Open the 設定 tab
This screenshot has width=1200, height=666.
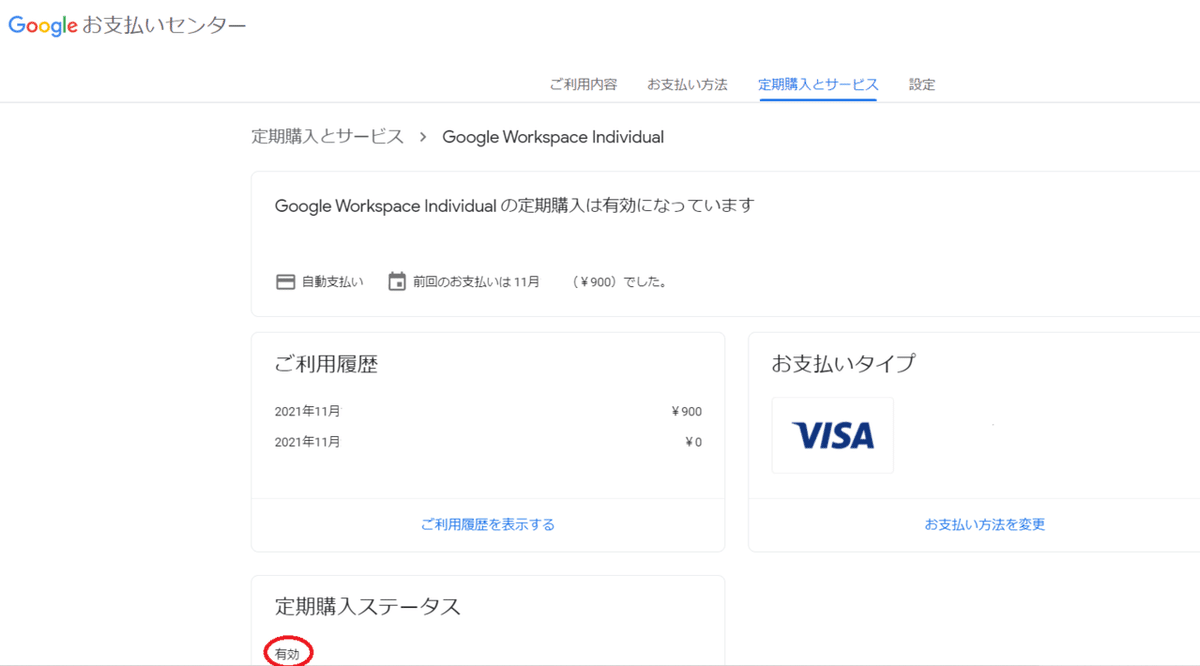coord(922,85)
